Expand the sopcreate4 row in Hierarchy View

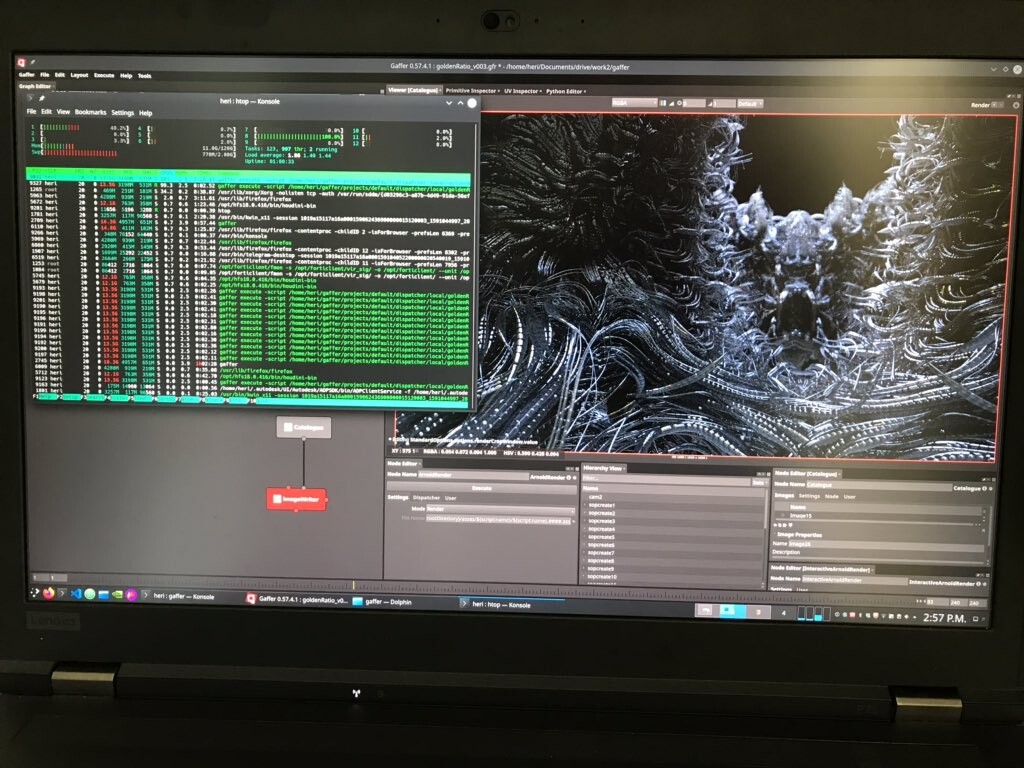click(x=585, y=529)
